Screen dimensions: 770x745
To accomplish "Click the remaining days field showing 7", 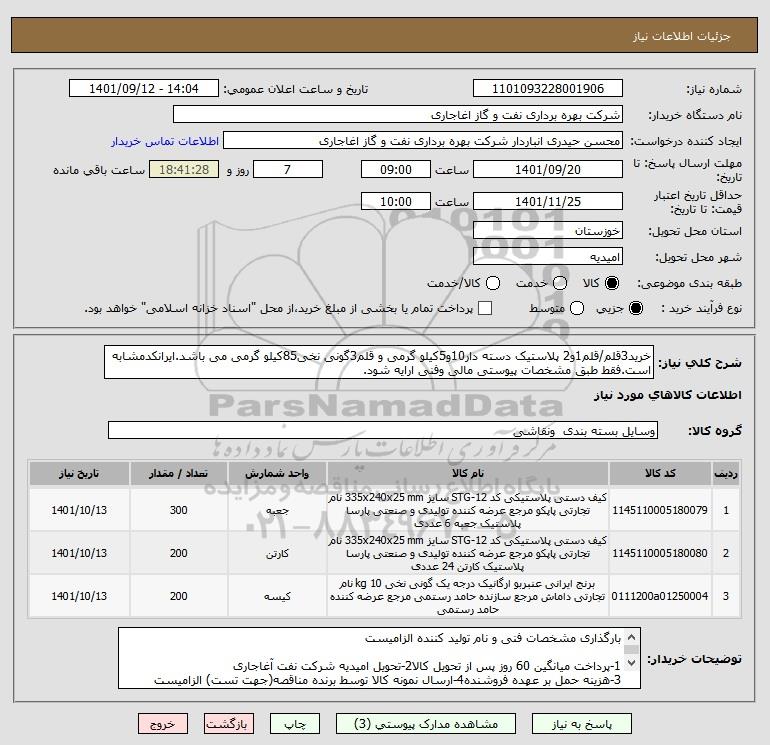I will click(x=288, y=169).
